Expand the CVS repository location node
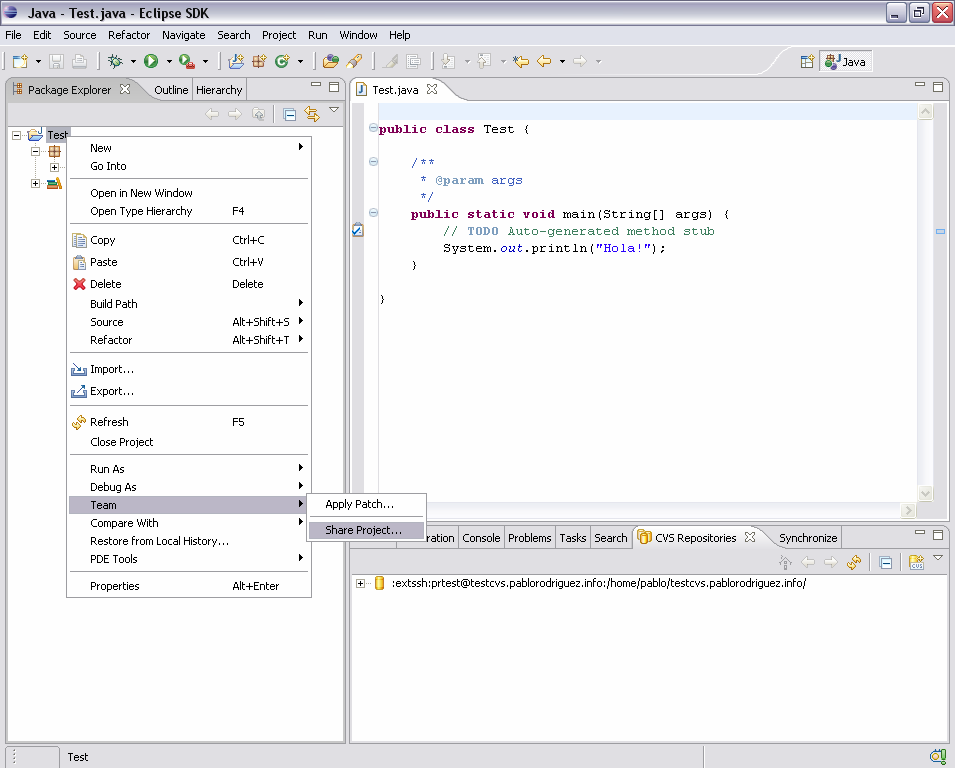The width and height of the screenshot is (955, 768). tap(361, 583)
